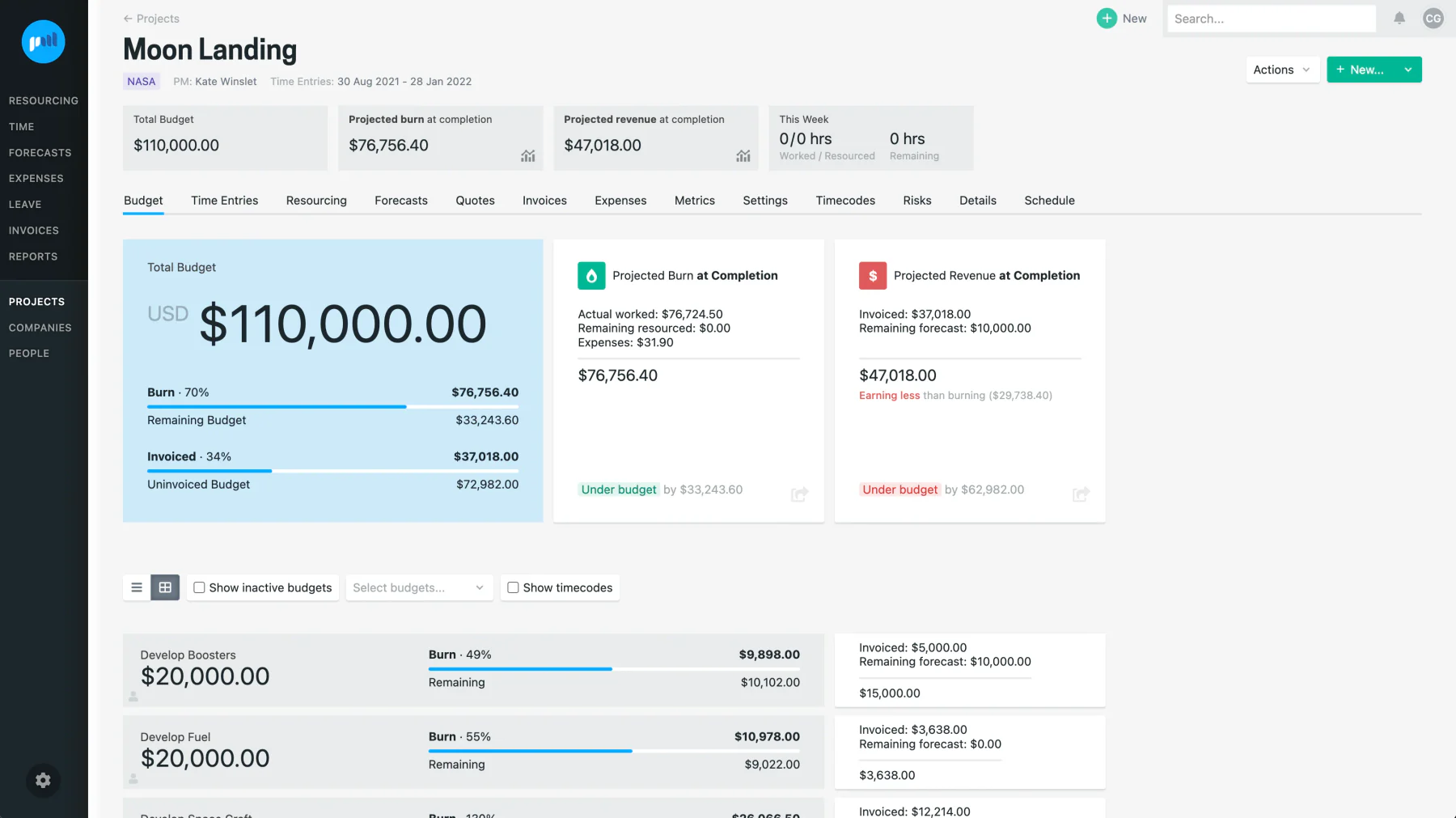Image resolution: width=1456 pixels, height=818 pixels.
Task: Open Expenses in the sidebar
Action: tap(36, 178)
